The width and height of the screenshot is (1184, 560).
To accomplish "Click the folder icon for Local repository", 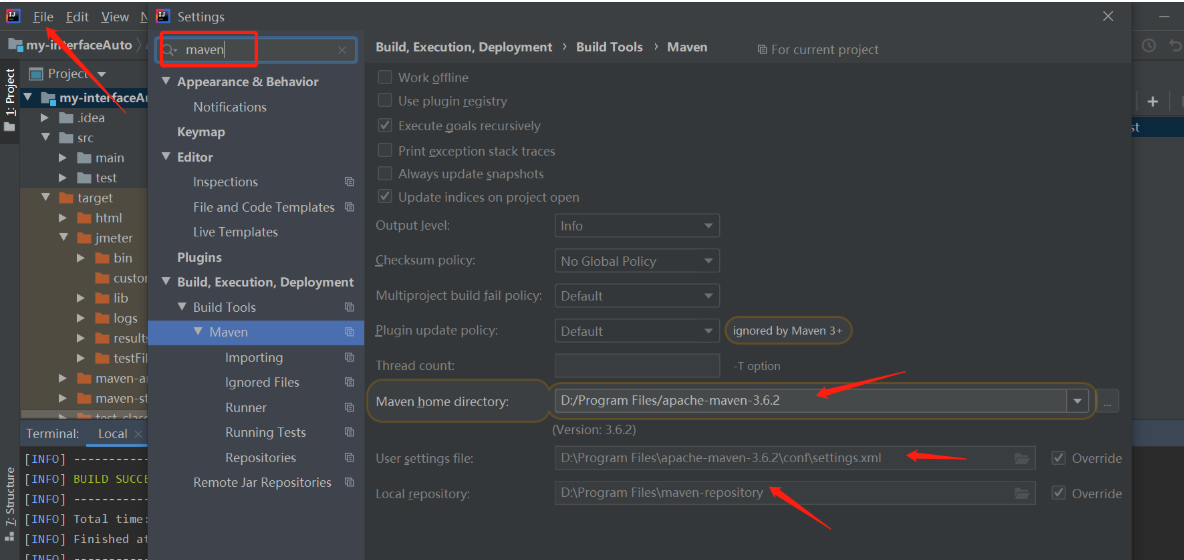I will 1021,493.
